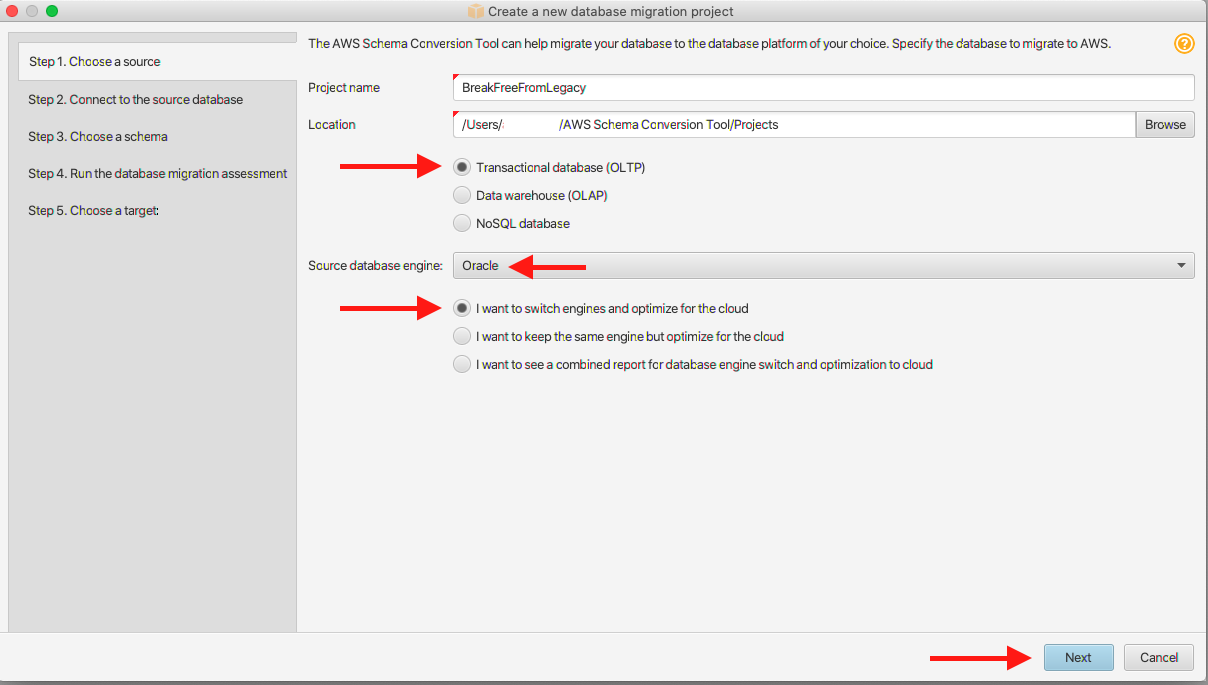This screenshot has height=685, width=1208.
Task: Select NoSQL database radio button
Action: [x=461, y=223]
